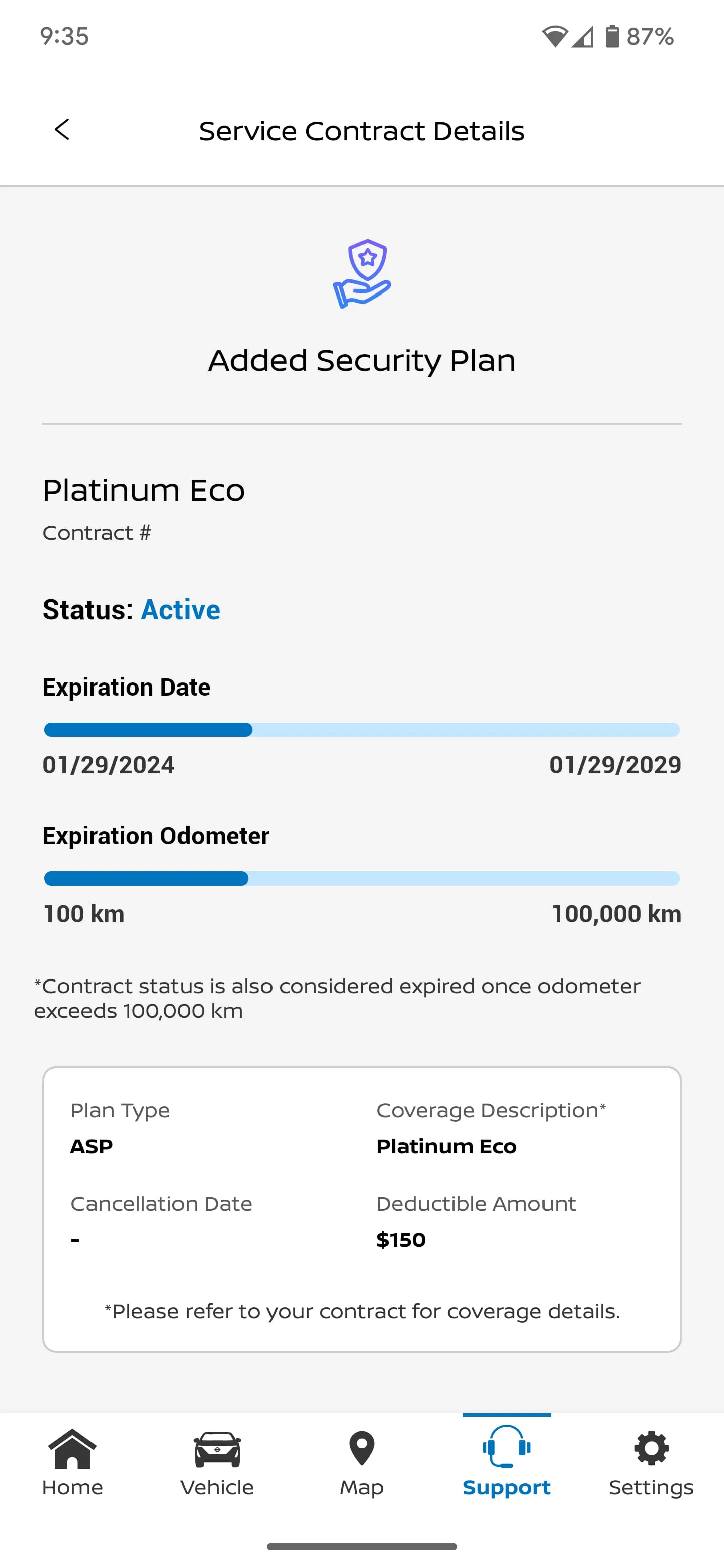Tap the 100,000 km odometer limit
The image size is (724, 1568).
point(616,914)
